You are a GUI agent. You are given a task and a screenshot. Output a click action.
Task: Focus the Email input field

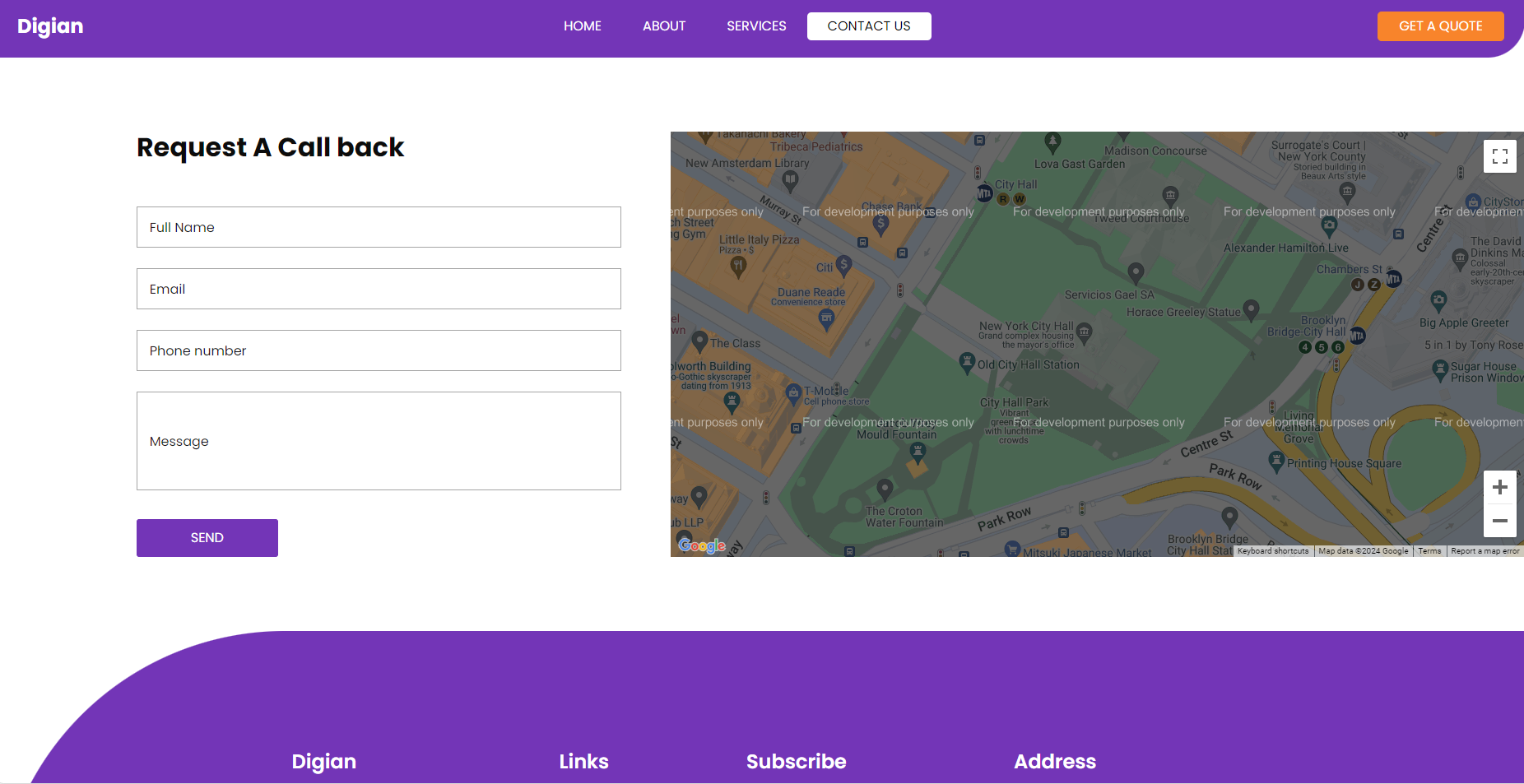coord(379,289)
